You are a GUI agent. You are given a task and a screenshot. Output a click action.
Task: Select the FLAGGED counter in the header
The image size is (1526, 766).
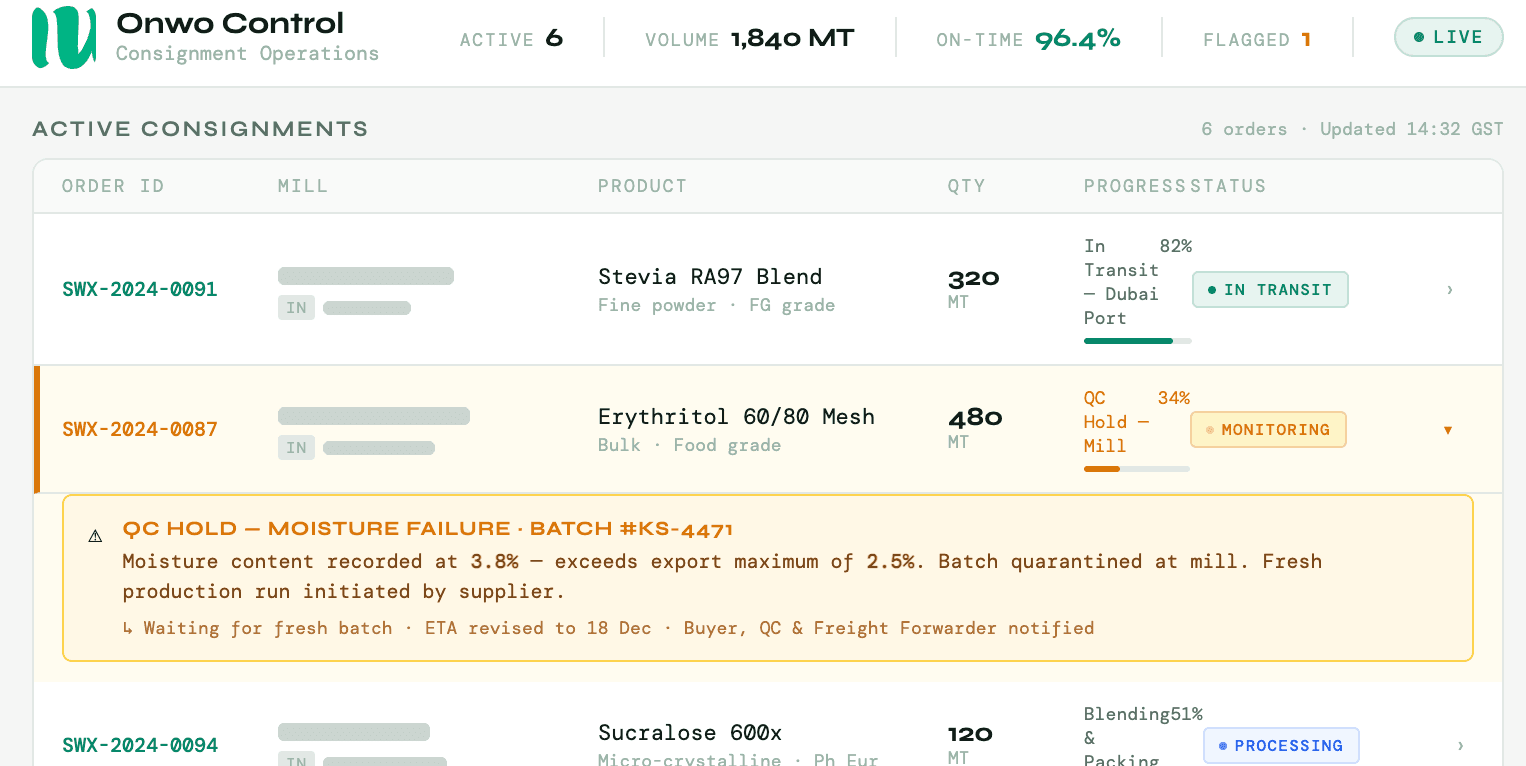1257,39
